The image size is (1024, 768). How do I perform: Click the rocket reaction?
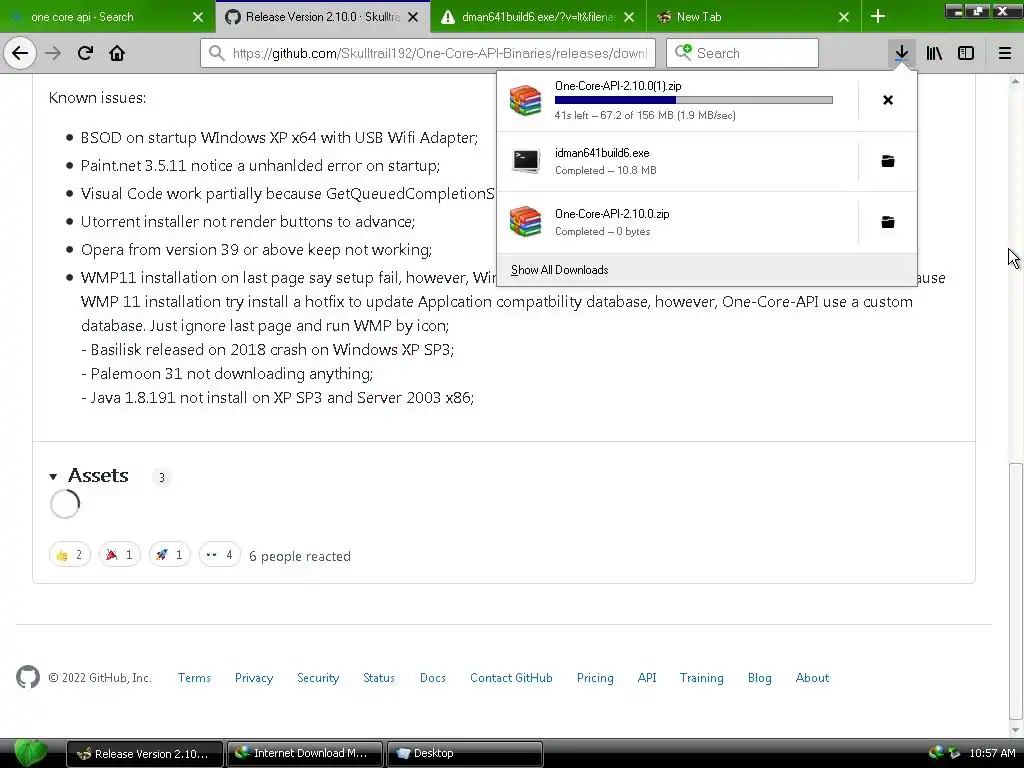(x=170, y=555)
